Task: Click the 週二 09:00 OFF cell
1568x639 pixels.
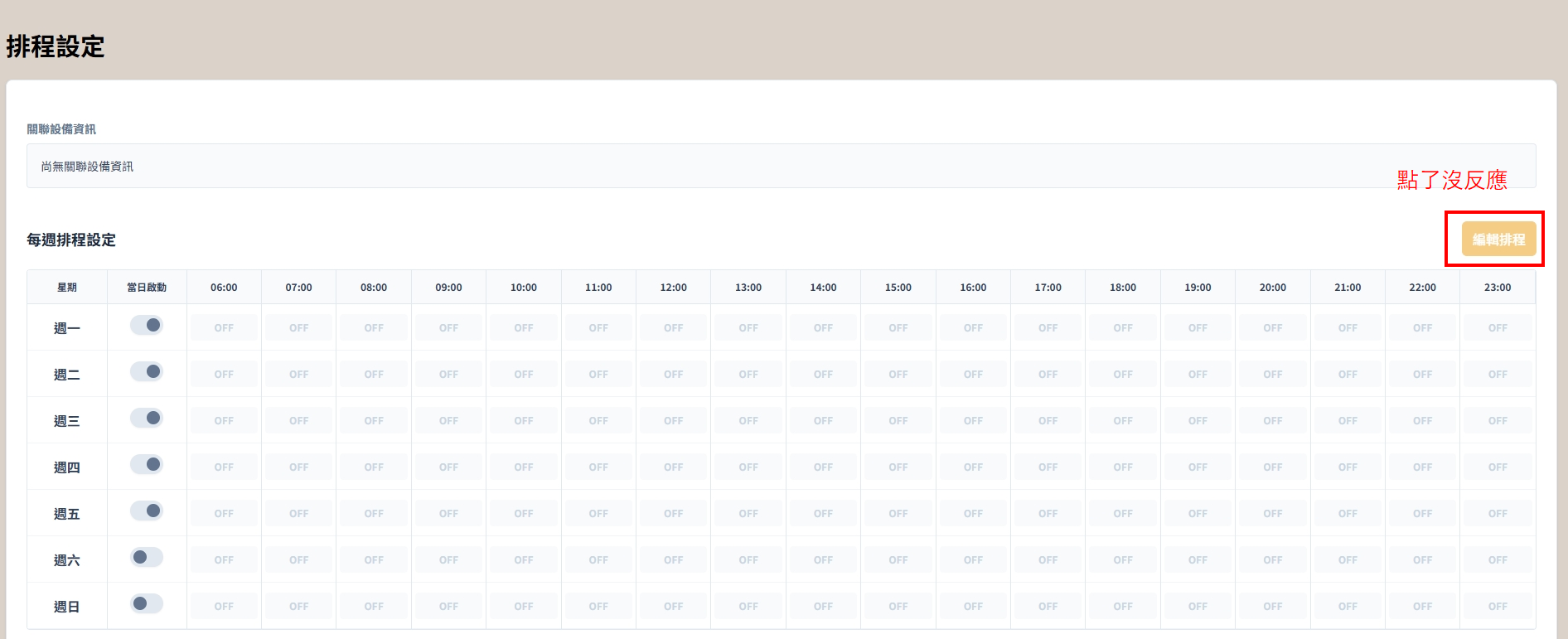Action: [x=448, y=375]
